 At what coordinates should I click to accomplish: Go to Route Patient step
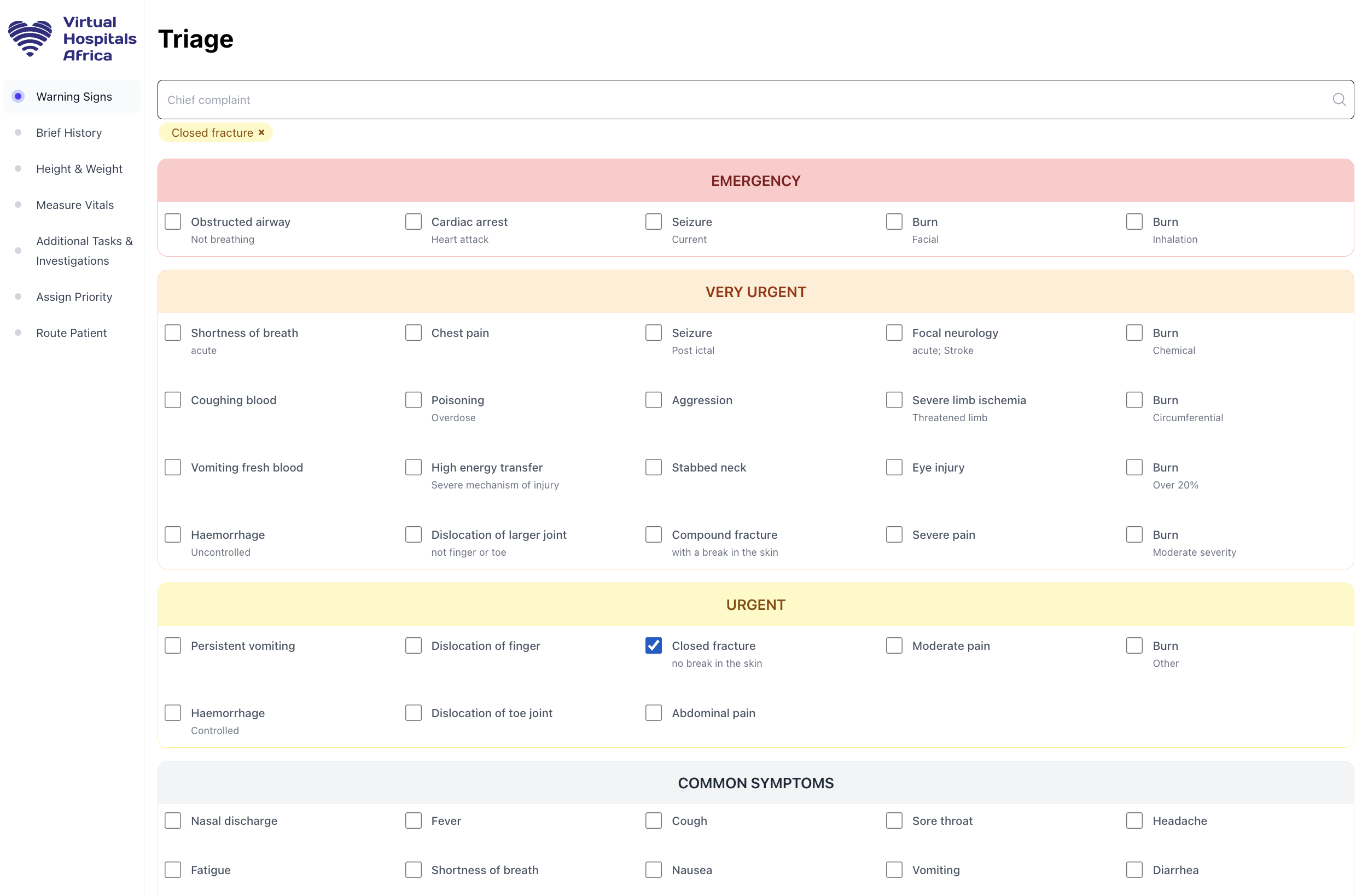click(x=71, y=333)
